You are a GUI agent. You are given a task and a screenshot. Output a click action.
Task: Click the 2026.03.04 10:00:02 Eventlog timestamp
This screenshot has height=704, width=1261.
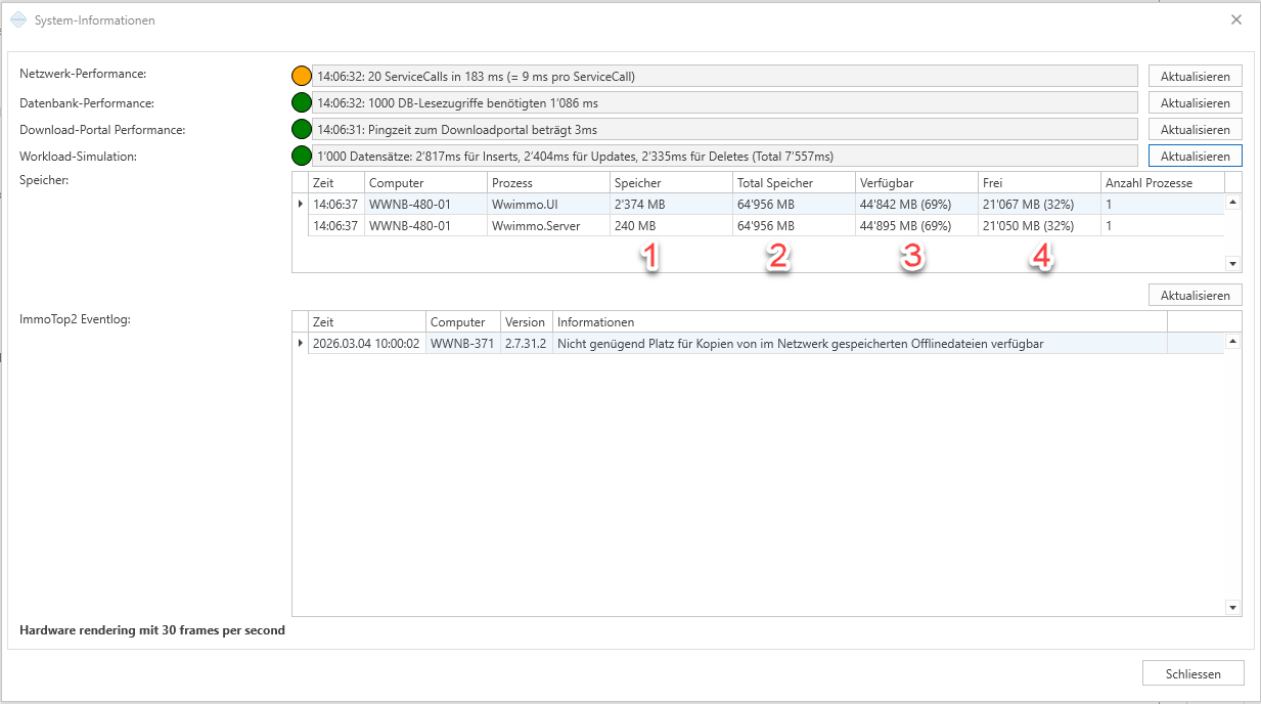click(367, 344)
